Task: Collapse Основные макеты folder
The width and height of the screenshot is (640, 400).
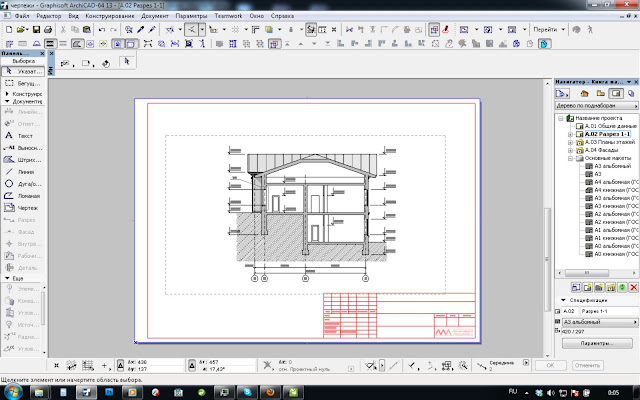Action: (x=570, y=158)
